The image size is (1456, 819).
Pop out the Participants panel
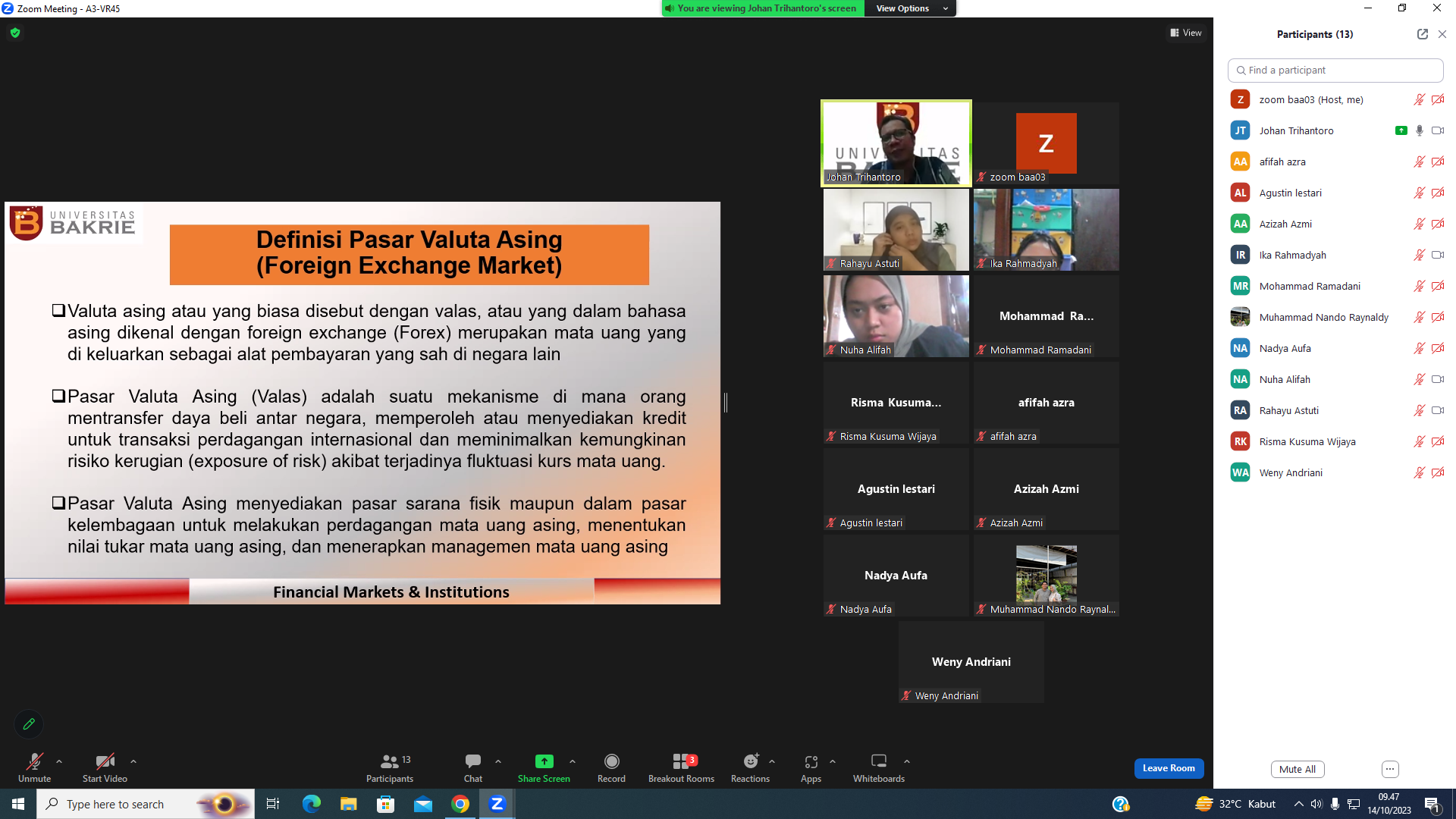(1423, 34)
